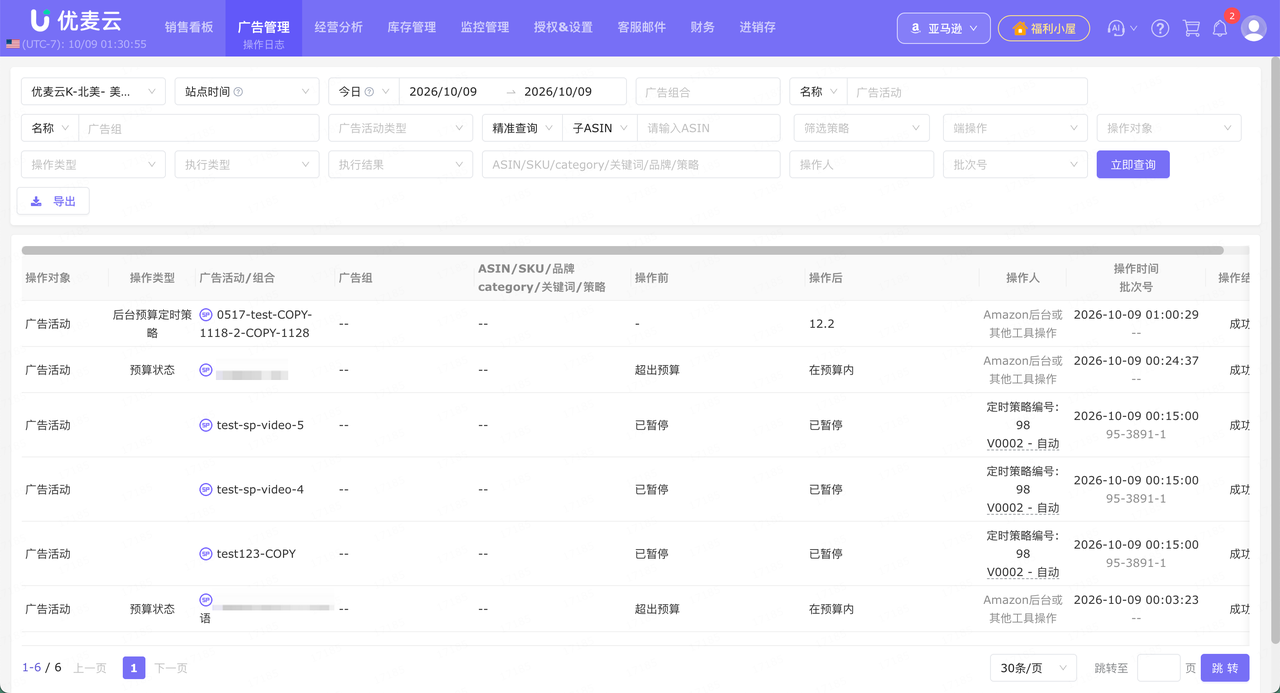Click the SP icon beside test123-COPY

click(206, 553)
